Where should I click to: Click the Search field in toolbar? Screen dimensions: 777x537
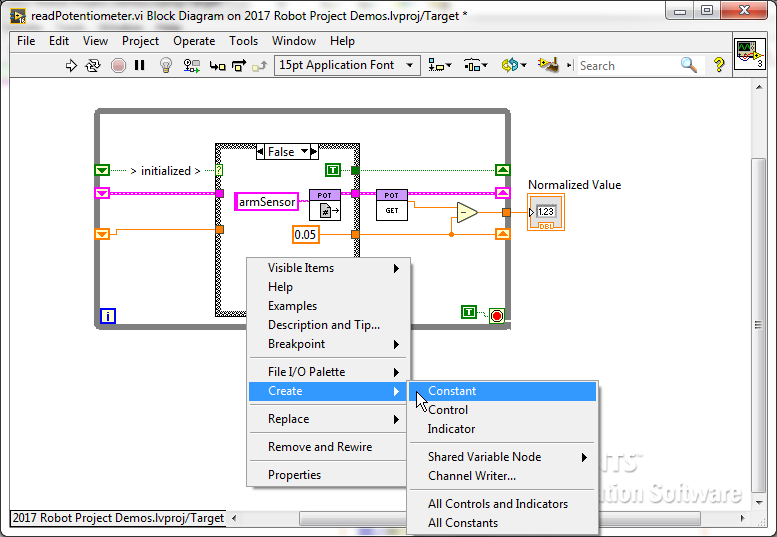click(x=627, y=66)
